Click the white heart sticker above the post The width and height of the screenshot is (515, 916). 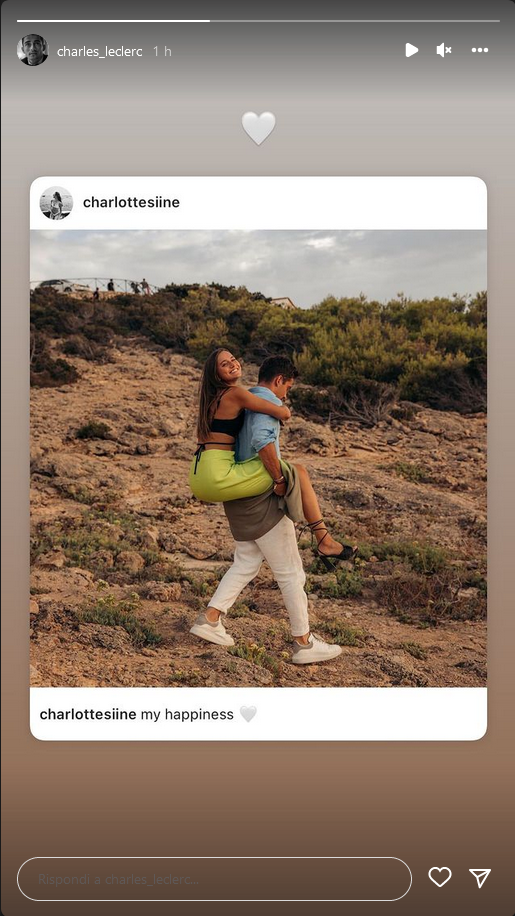(259, 128)
